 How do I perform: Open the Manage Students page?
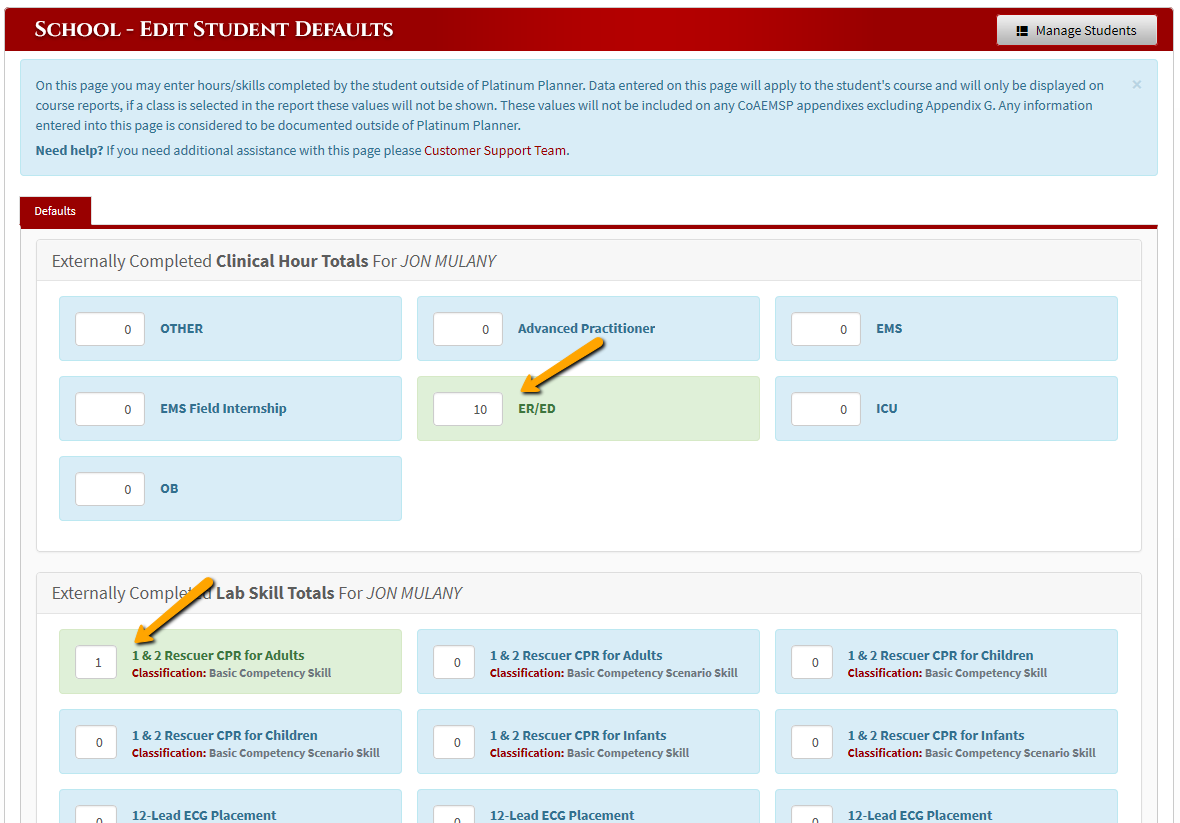(x=1076, y=29)
